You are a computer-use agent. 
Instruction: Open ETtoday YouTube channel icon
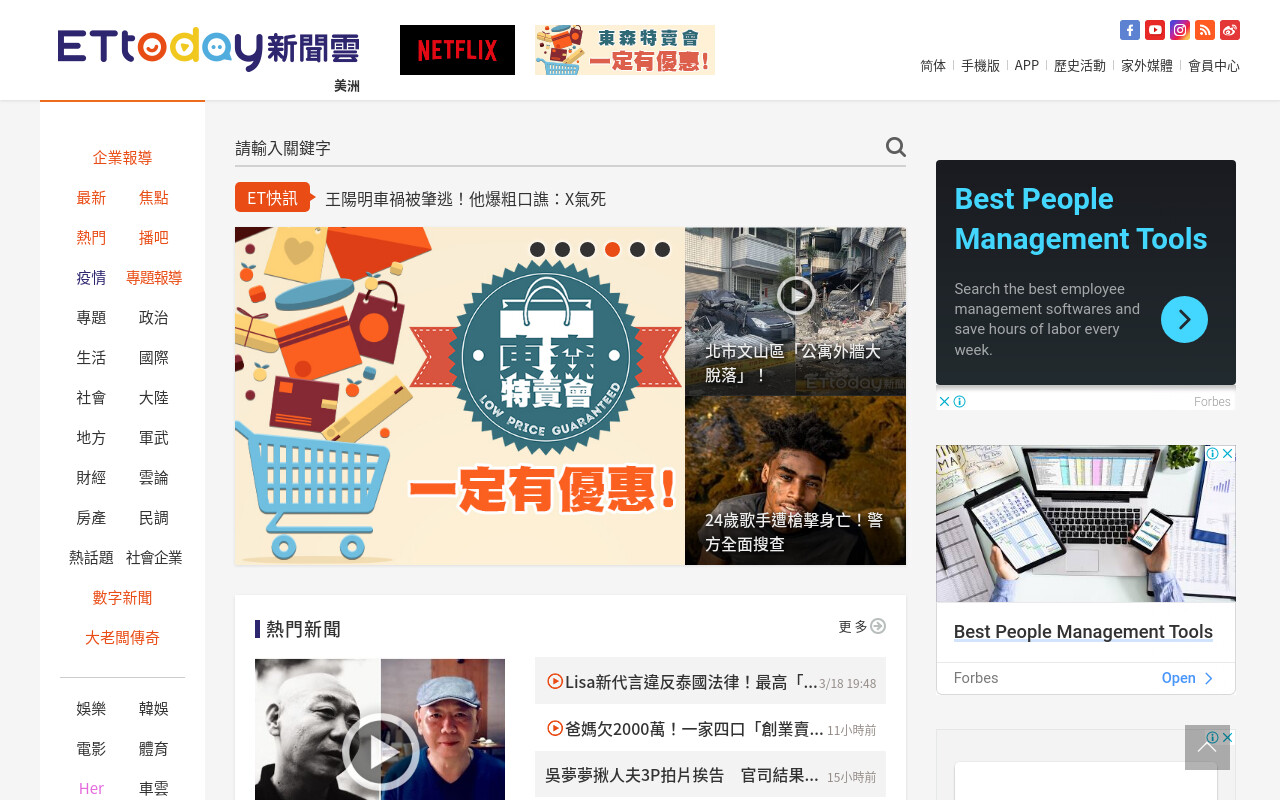[x=1155, y=30]
